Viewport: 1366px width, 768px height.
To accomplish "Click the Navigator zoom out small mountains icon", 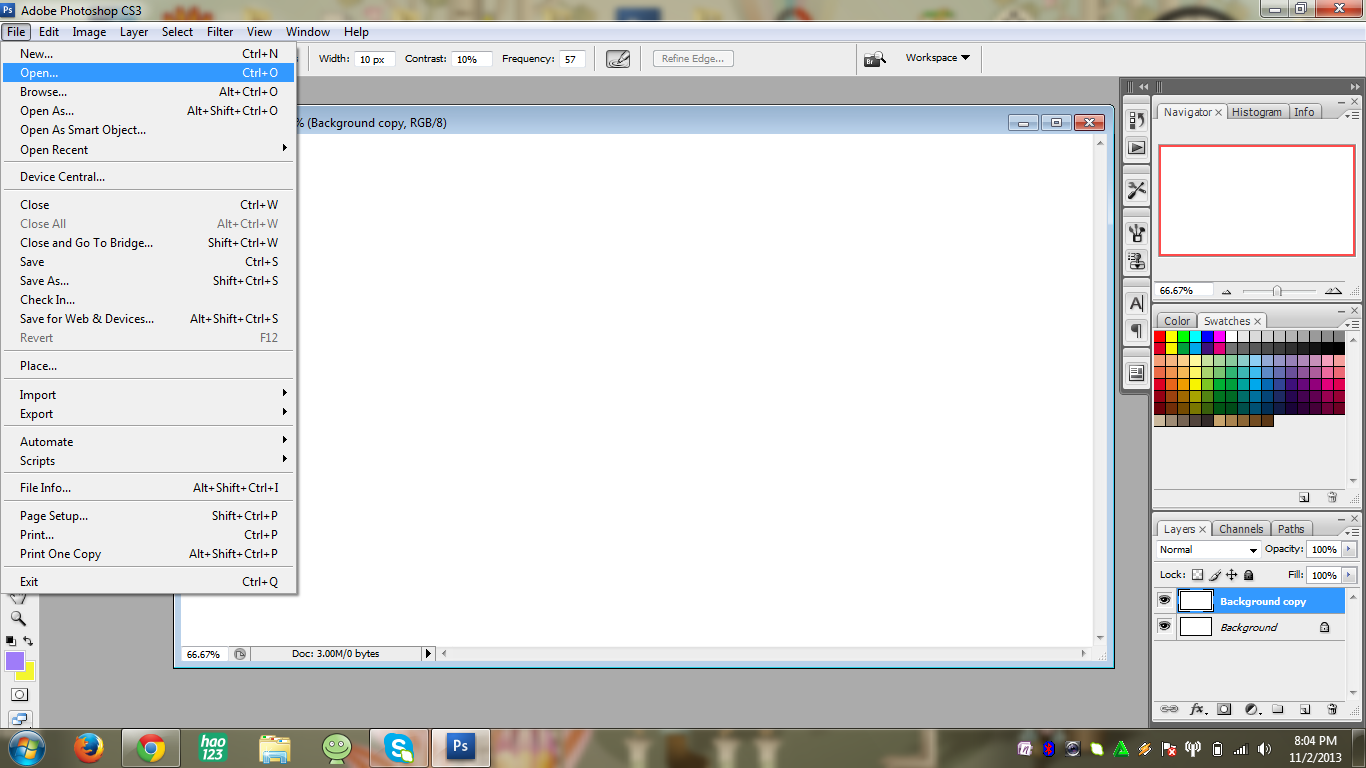I will (x=1227, y=292).
